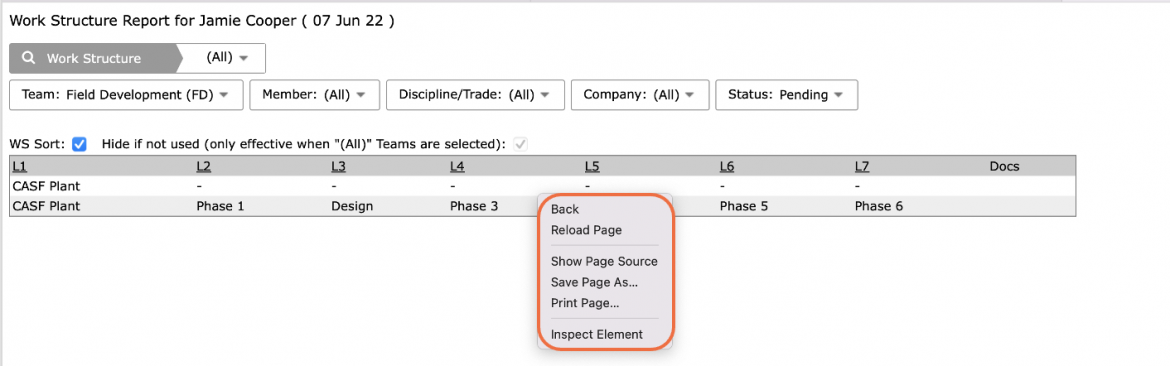1170x366 pixels.
Task: Sort by the L7 column header
Action: (x=863, y=166)
